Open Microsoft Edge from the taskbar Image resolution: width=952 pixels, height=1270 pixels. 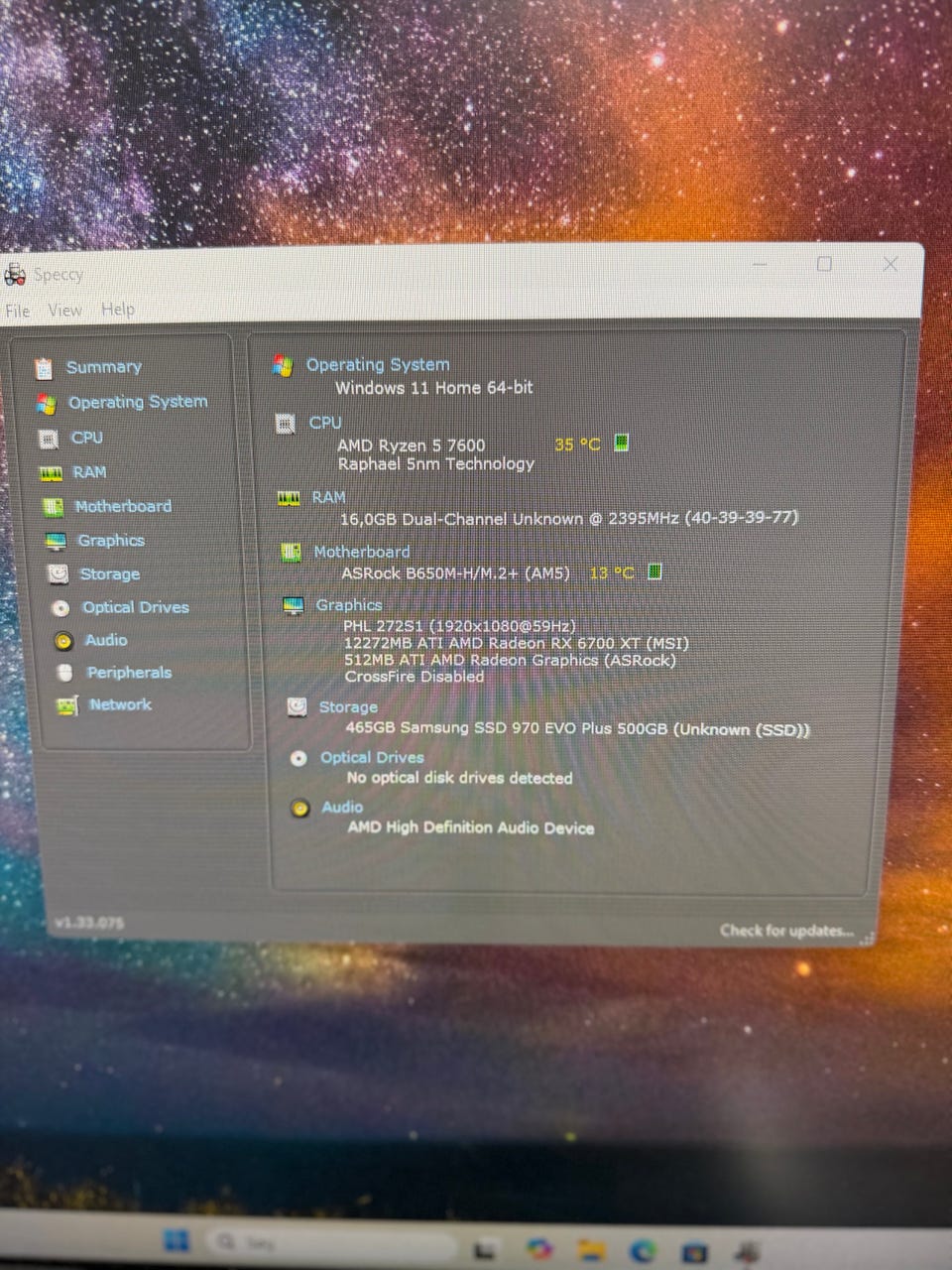(644, 1250)
